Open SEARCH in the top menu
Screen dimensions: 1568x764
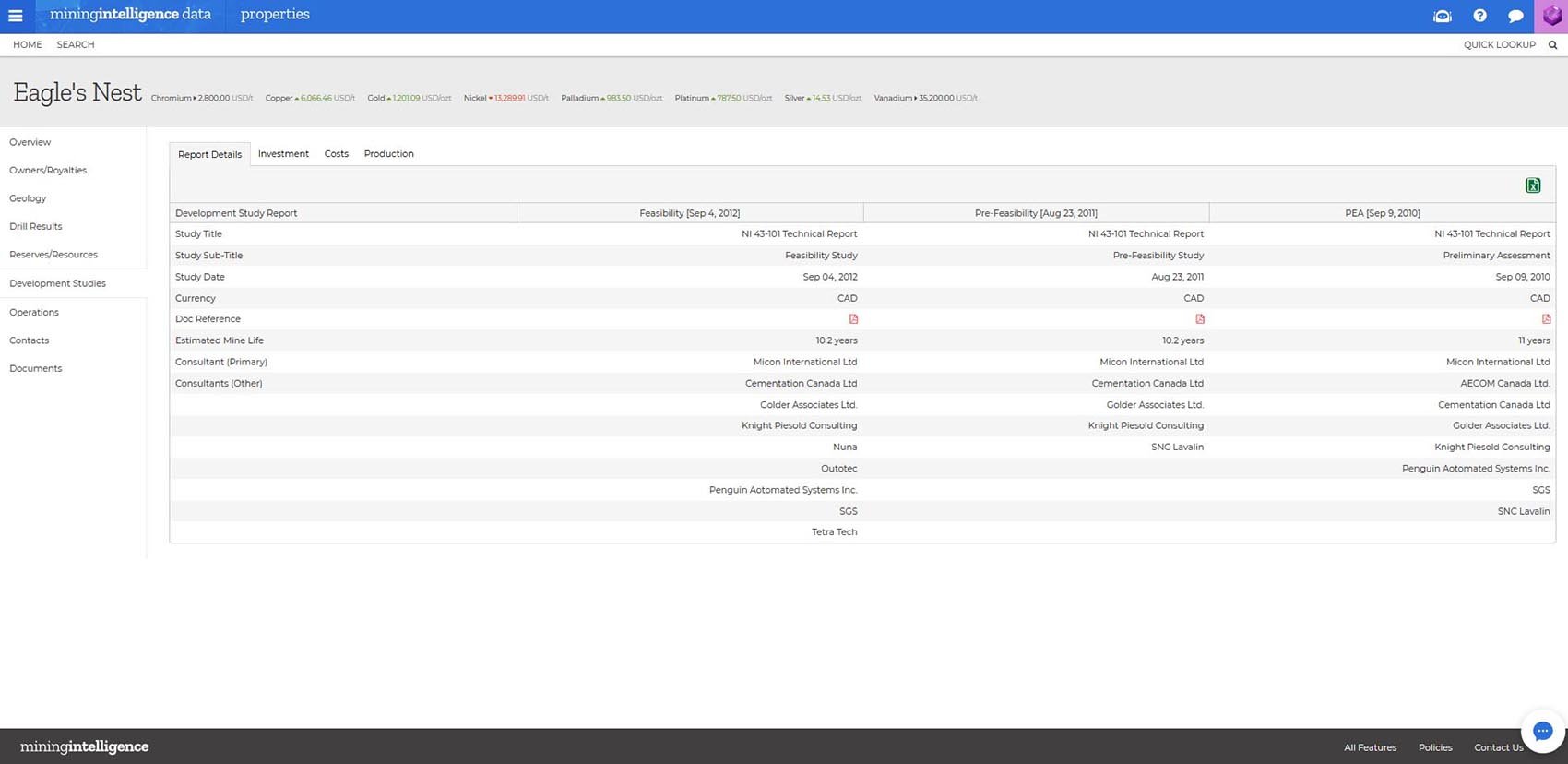pyautogui.click(x=76, y=44)
